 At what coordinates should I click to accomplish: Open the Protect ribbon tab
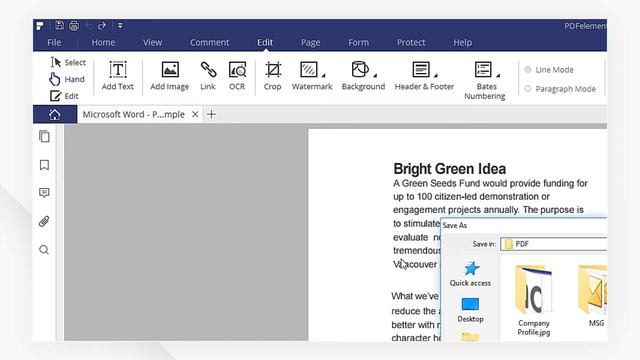click(411, 42)
